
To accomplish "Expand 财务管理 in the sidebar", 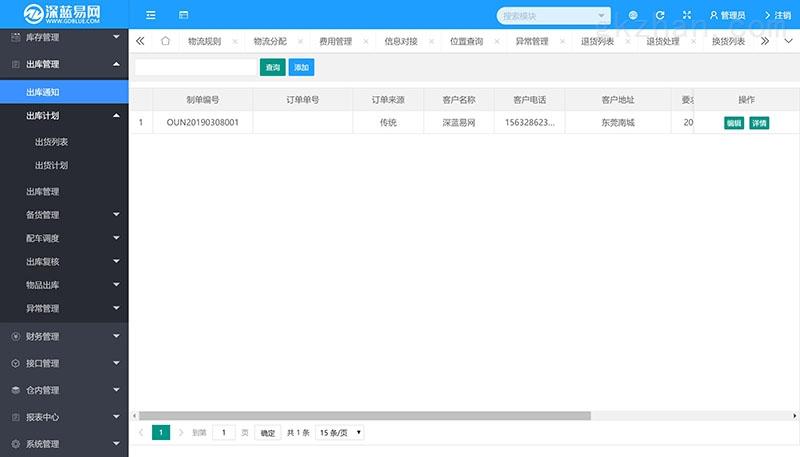I will point(64,337).
